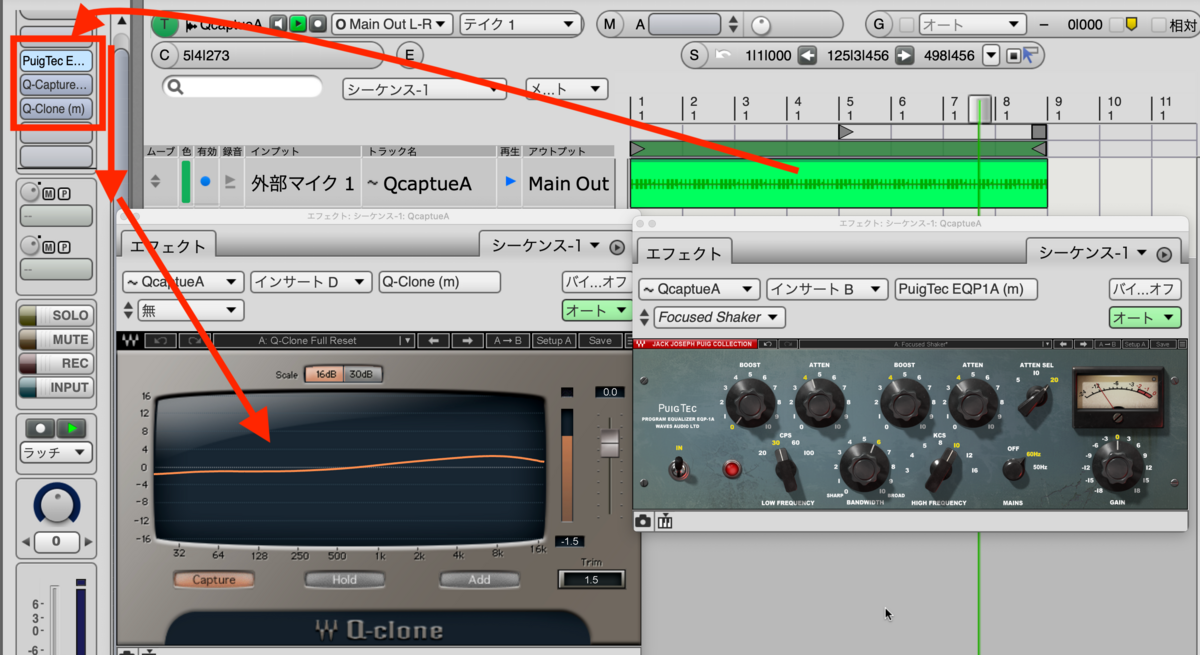Click the input monitor icon in 録音 column
This screenshot has height=655, width=1200.
tap(231, 182)
